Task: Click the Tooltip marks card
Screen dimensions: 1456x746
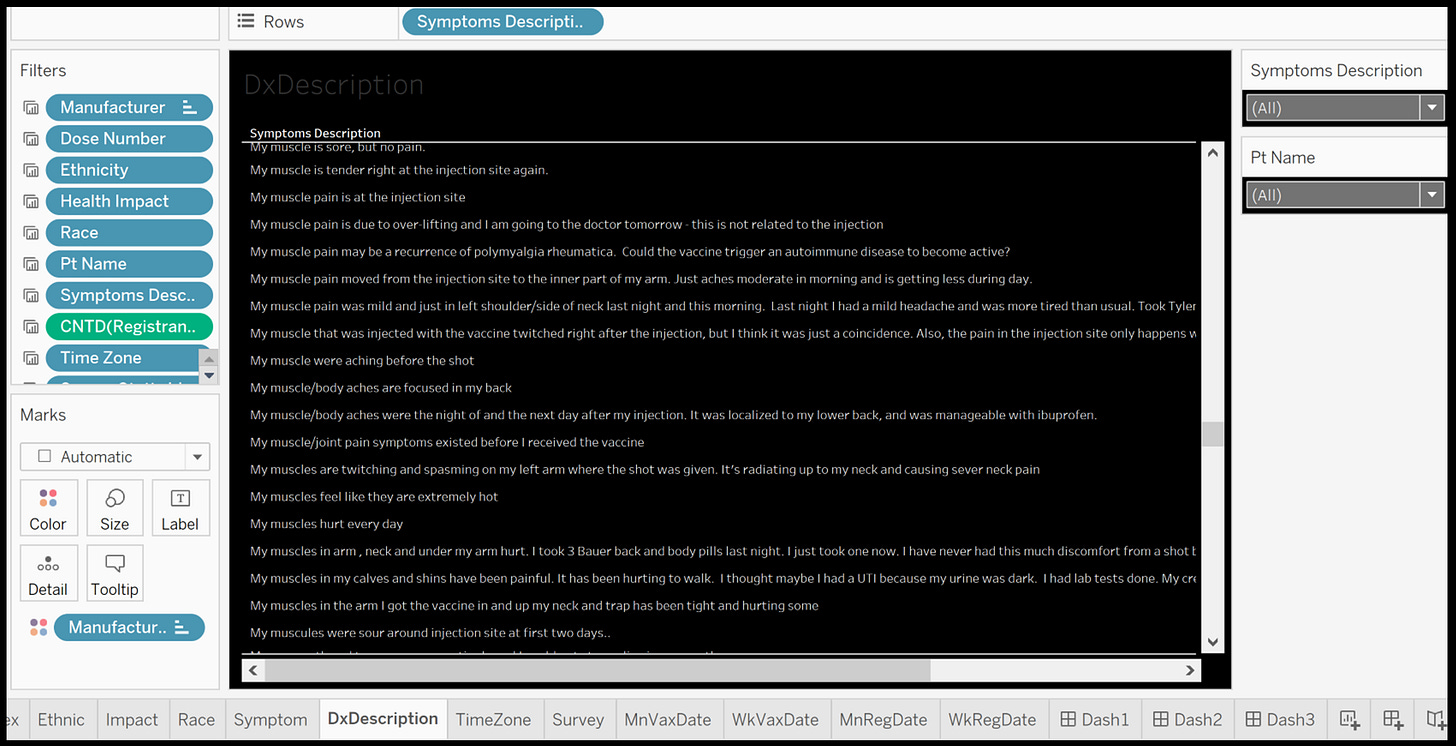Action: 115,573
